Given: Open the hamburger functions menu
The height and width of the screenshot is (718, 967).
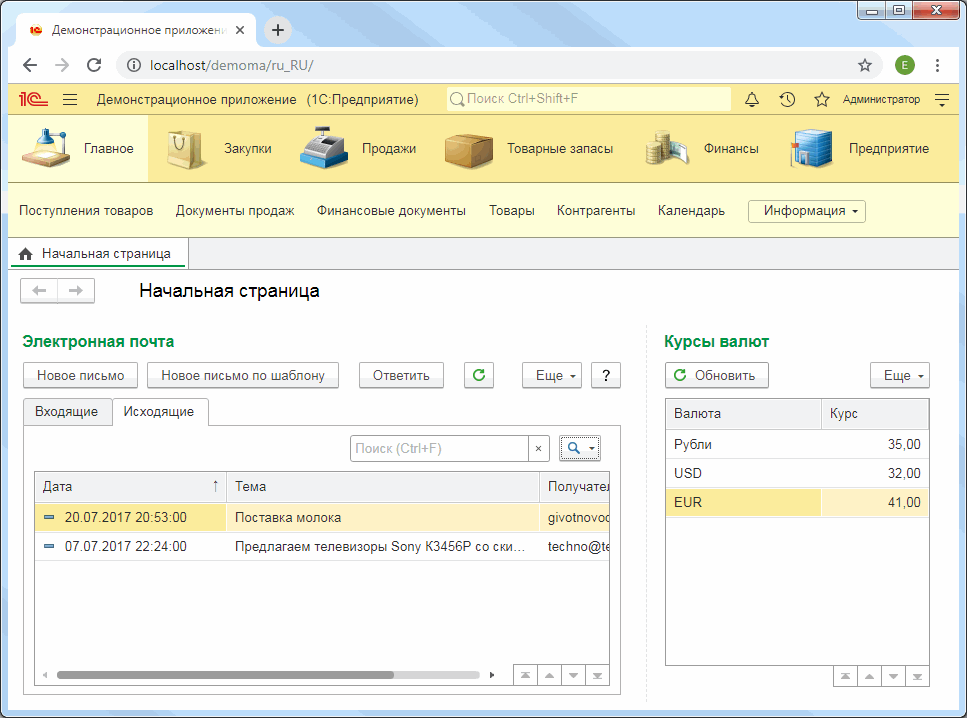Looking at the screenshot, I should point(70,99).
